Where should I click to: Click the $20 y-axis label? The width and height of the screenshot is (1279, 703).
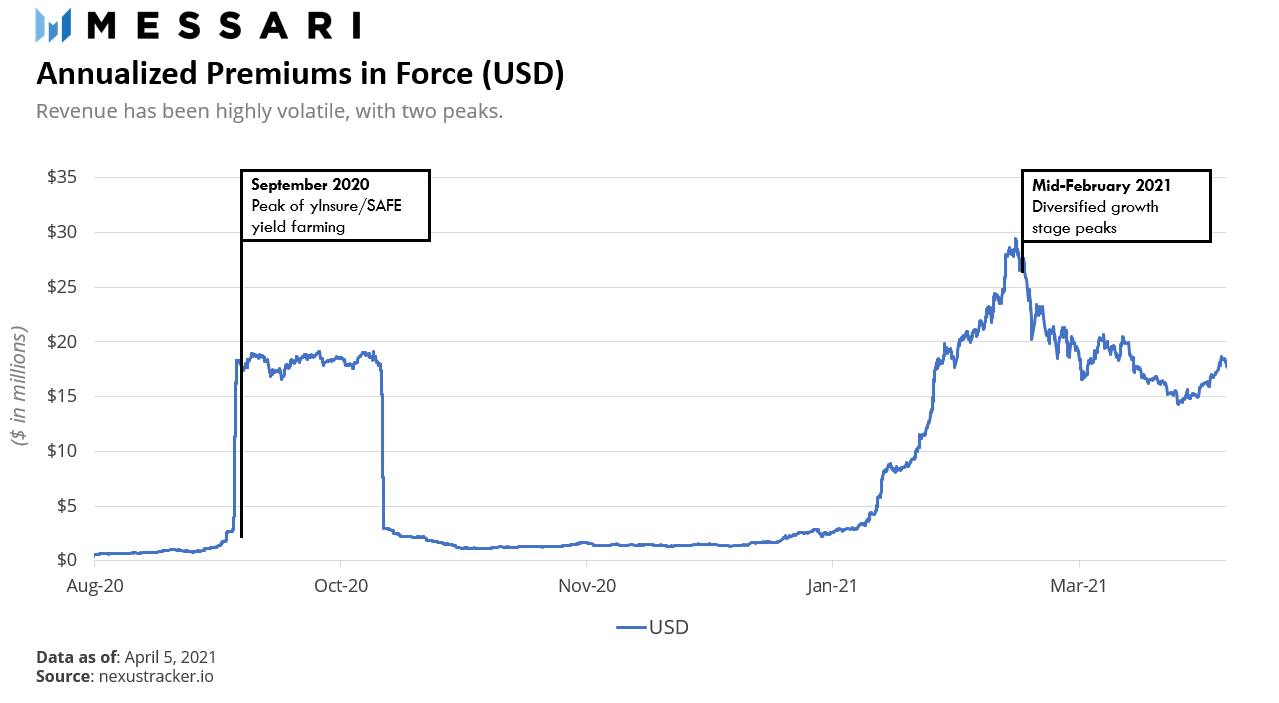pyautogui.click(x=63, y=341)
